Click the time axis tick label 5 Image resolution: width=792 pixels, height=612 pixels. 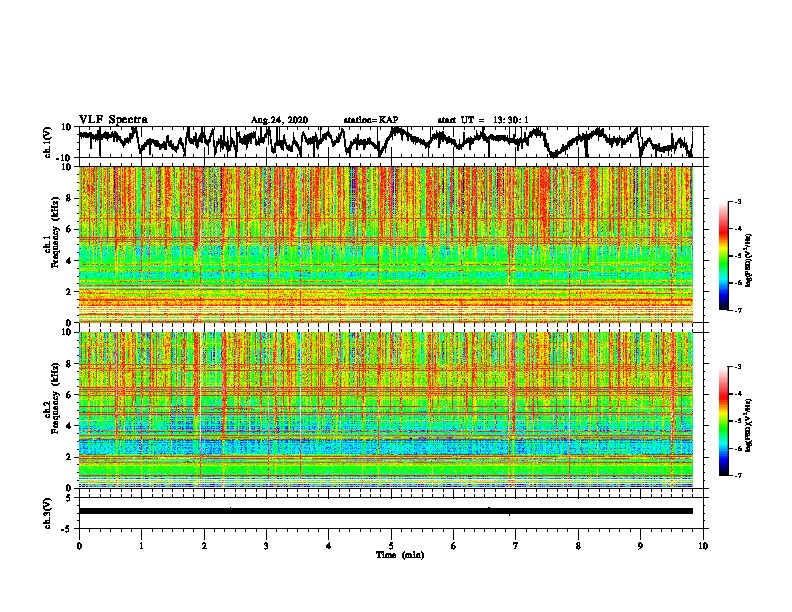pos(391,546)
